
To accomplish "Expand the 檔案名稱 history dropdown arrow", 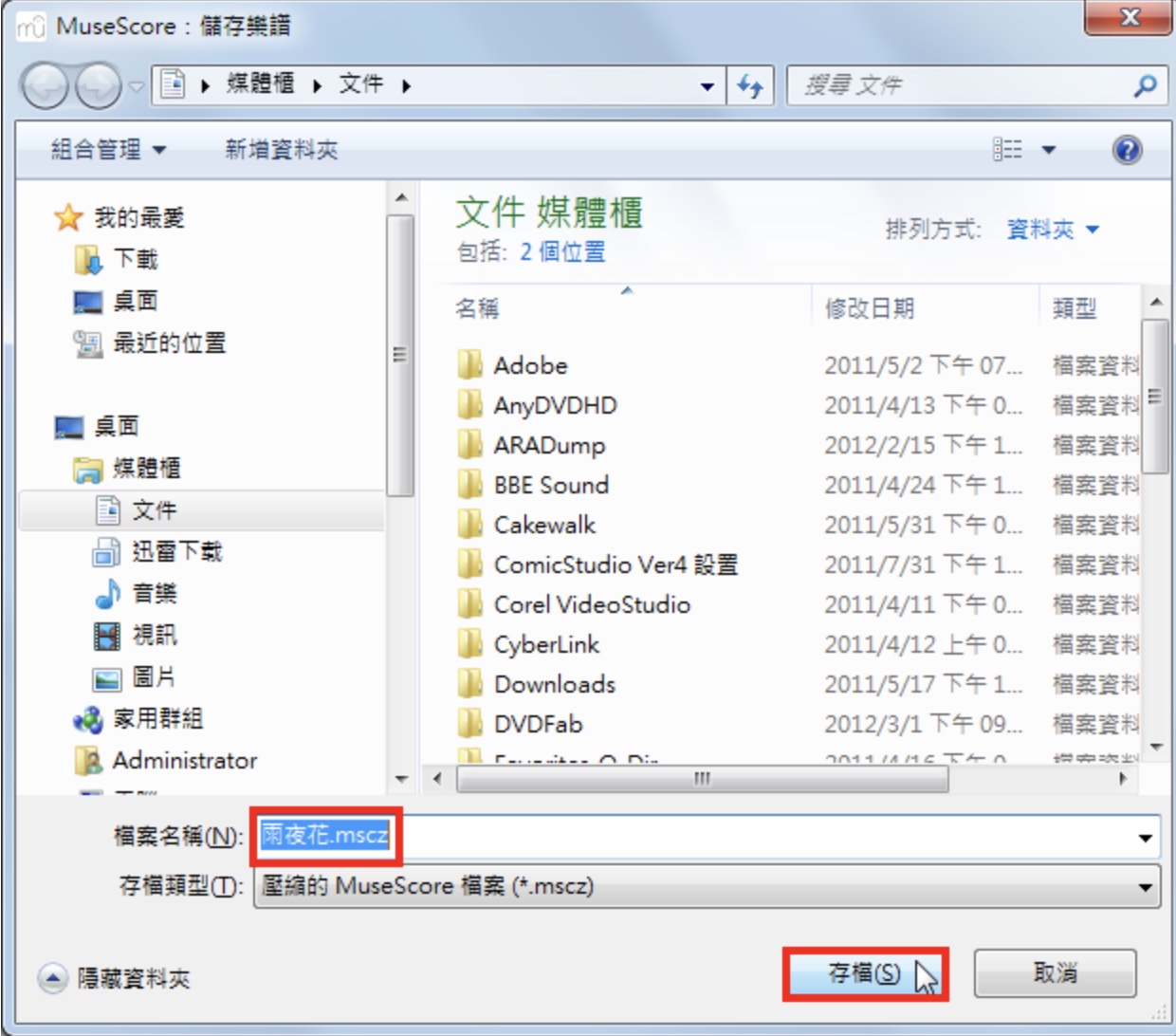I will 1146,838.
